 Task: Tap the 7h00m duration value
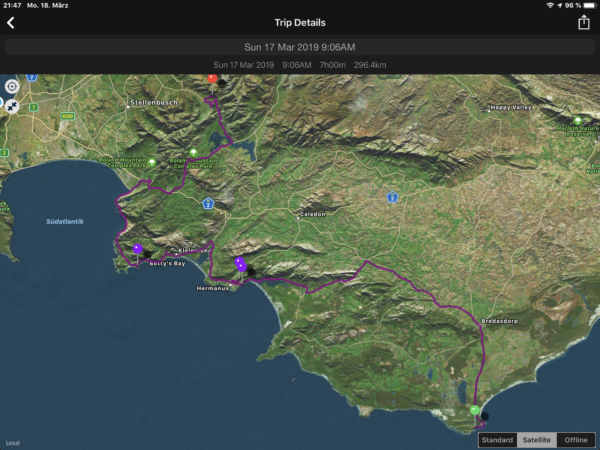pyautogui.click(x=333, y=65)
